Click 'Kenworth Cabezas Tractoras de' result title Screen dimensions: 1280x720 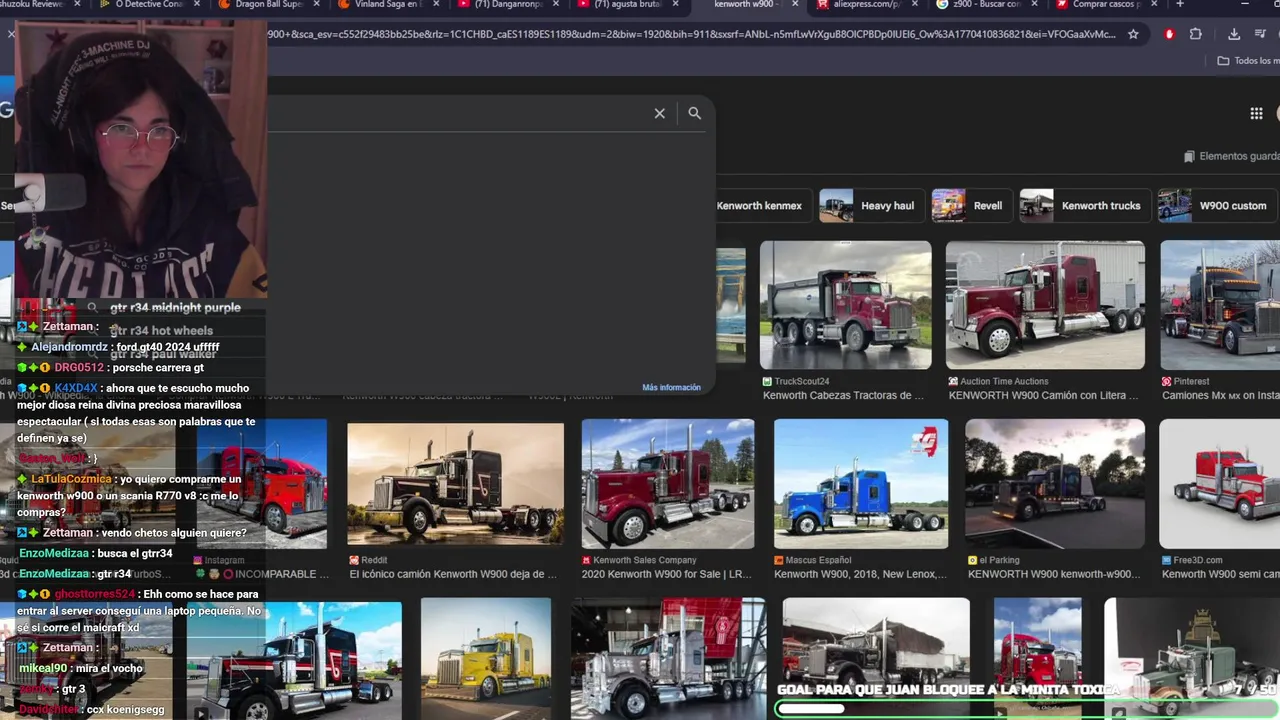point(843,396)
